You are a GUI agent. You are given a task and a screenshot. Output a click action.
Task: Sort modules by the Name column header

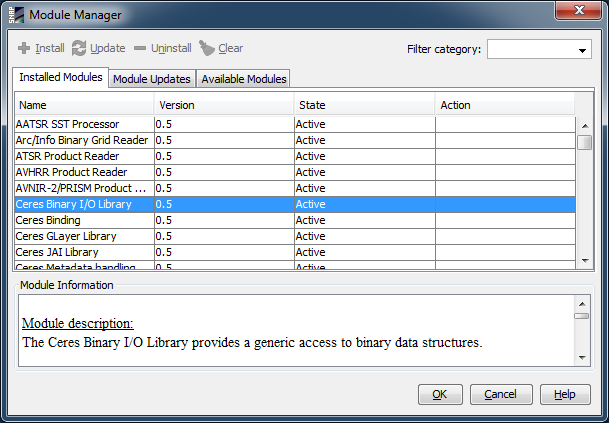click(84, 105)
